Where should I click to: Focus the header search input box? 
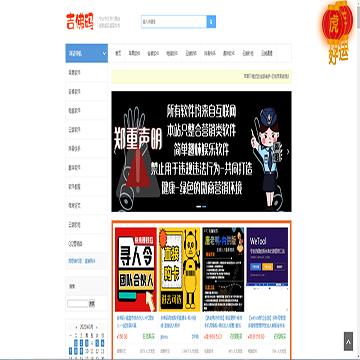[174, 22]
